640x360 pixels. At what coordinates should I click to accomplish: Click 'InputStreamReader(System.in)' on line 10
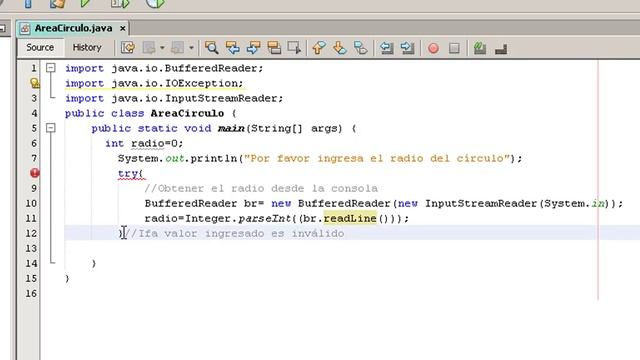517,204
